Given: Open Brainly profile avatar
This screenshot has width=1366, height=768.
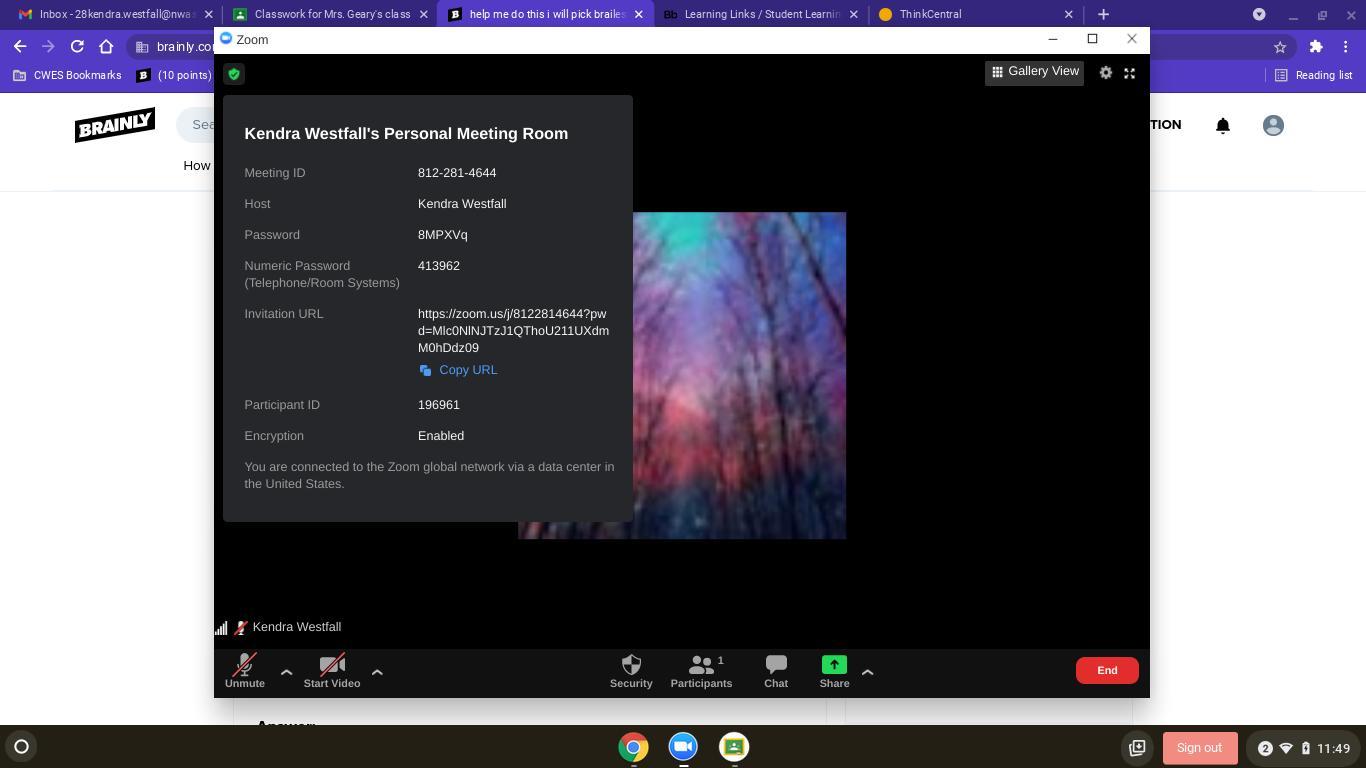Looking at the screenshot, I should pyautogui.click(x=1273, y=125).
